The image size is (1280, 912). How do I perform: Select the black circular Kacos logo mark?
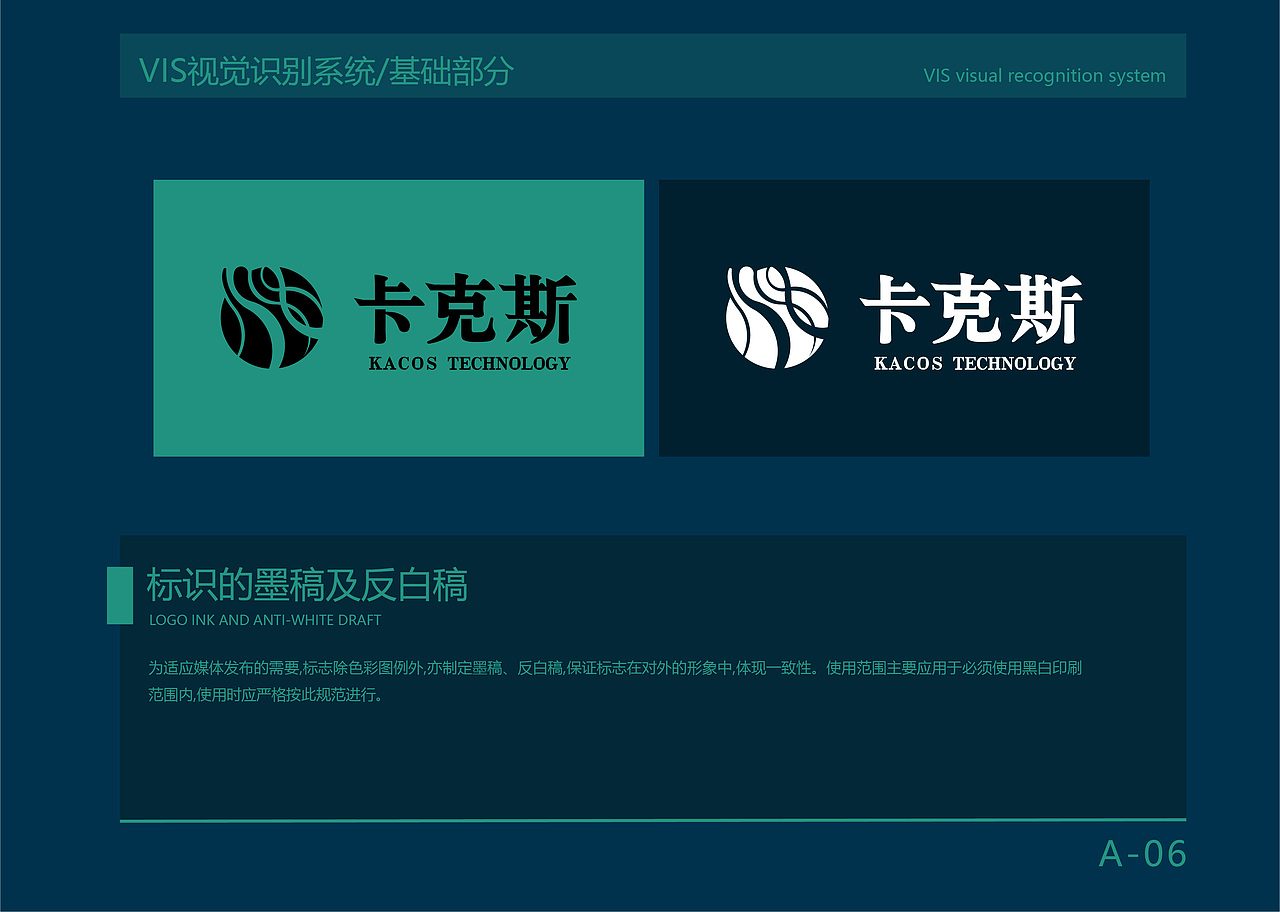pos(271,318)
